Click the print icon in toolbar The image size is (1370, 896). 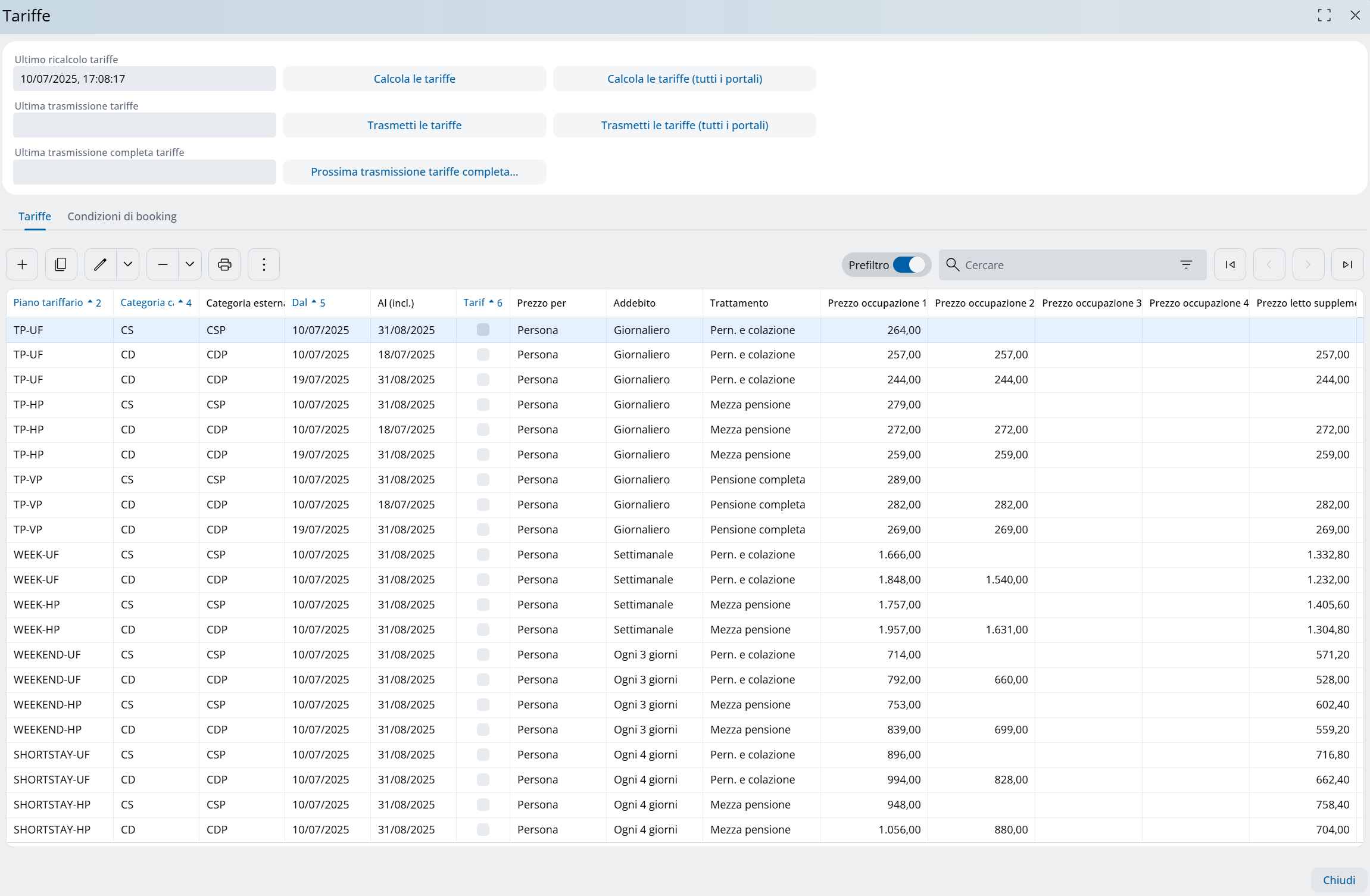pyautogui.click(x=224, y=264)
